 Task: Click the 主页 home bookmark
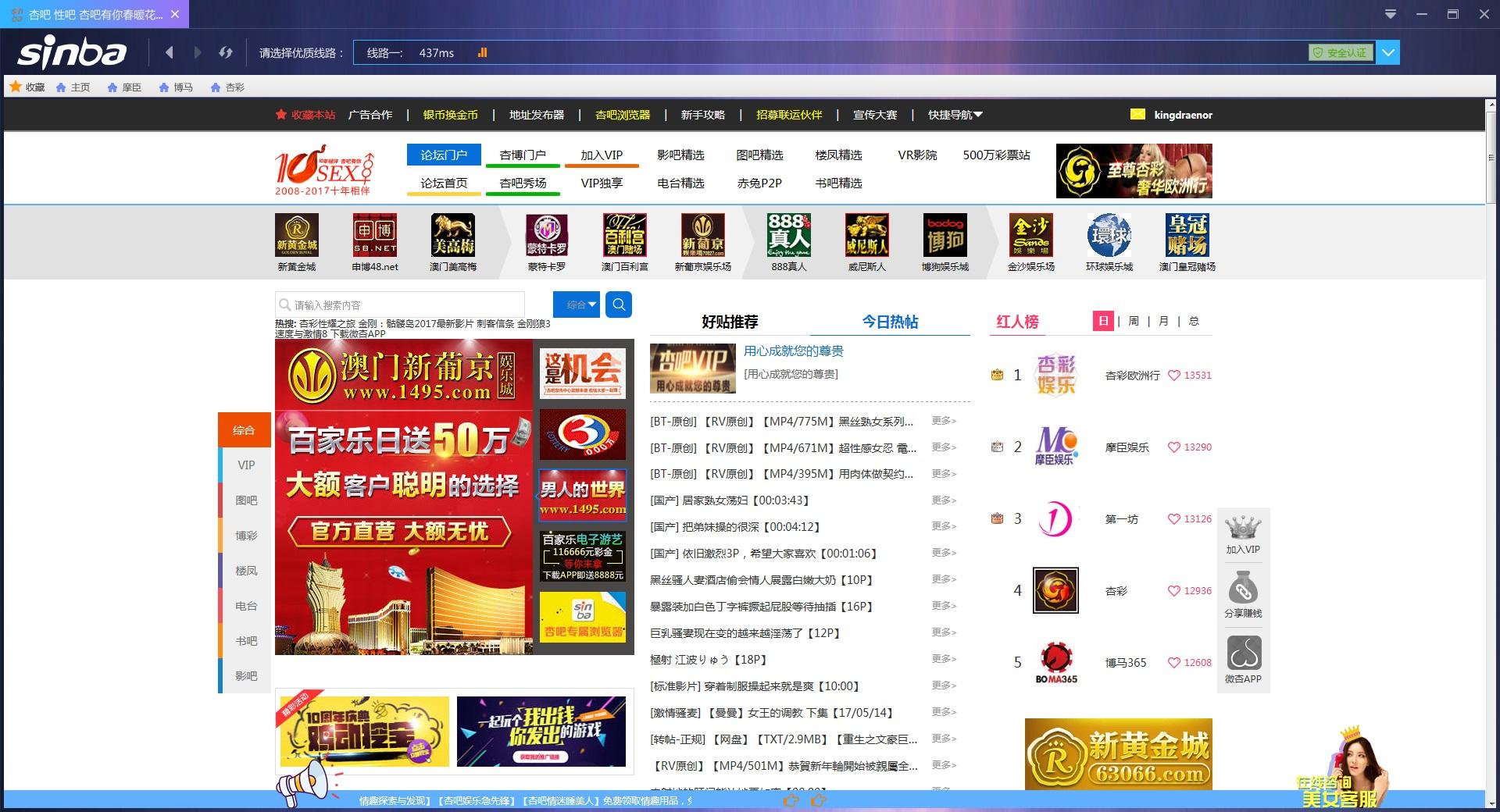click(x=73, y=87)
